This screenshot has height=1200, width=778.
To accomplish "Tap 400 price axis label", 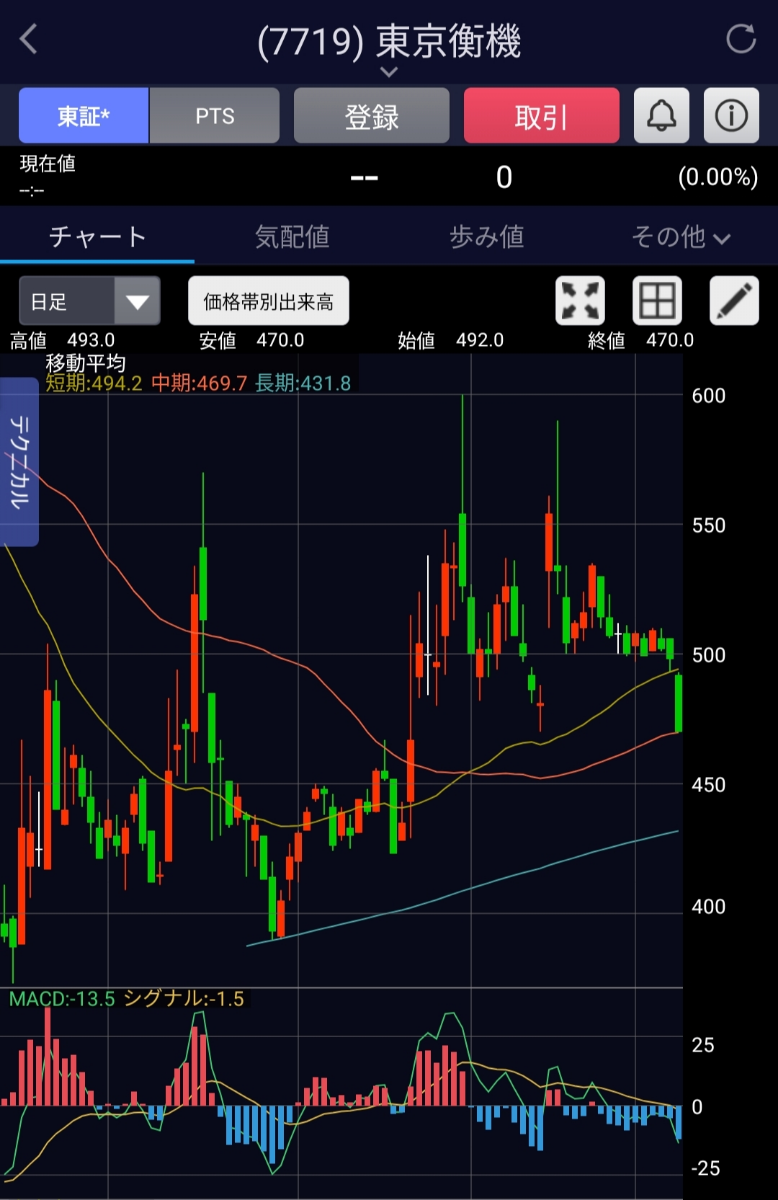I will pyautogui.click(x=708, y=906).
